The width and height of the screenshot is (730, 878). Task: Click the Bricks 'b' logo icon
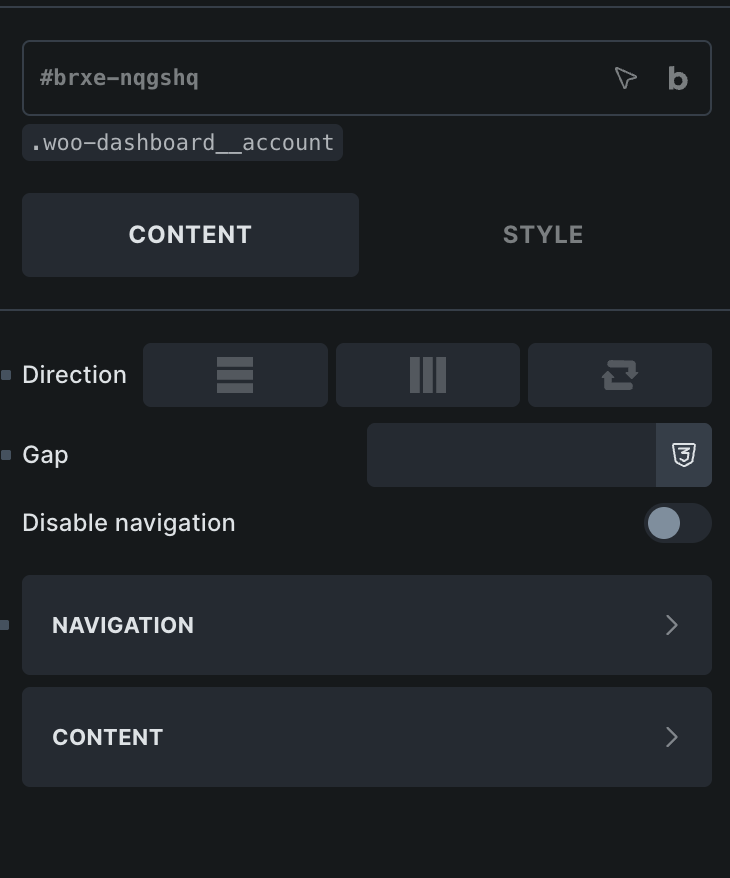pyautogui.click(x=678, y=78)
